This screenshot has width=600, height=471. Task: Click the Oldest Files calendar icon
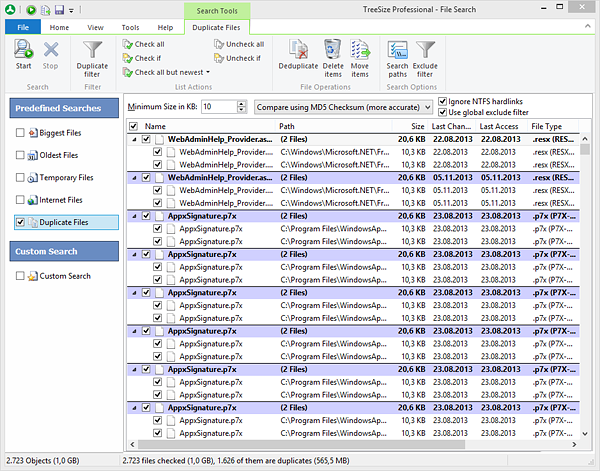[x=32, y=155]
